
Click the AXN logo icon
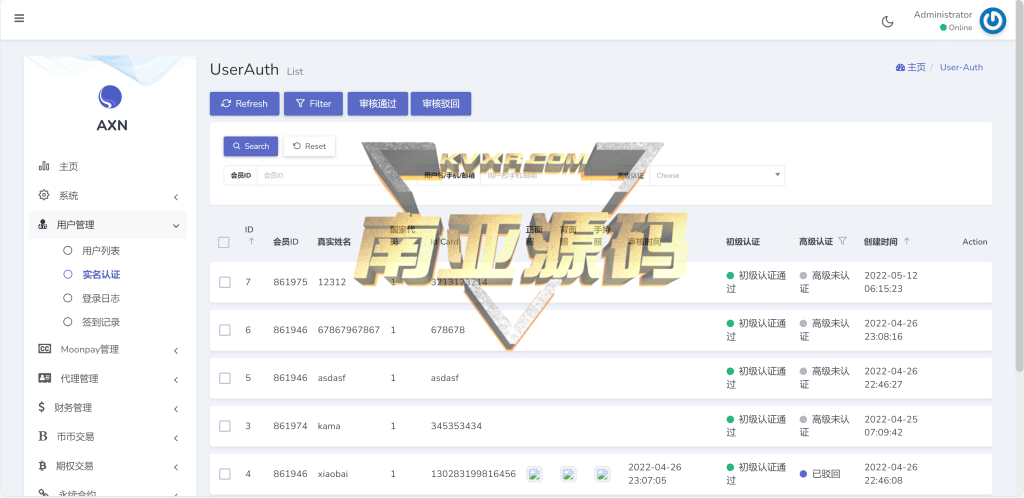click(110, 97)
